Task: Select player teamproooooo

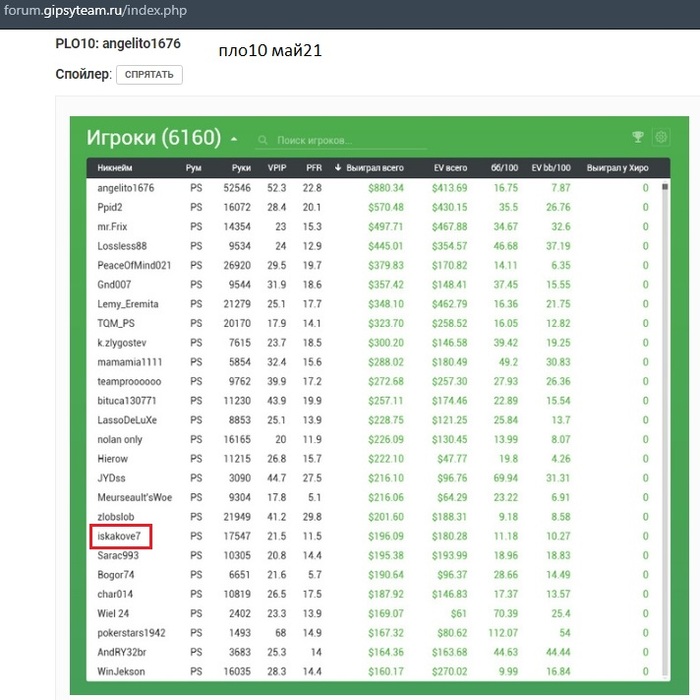Action: [129, 382]
